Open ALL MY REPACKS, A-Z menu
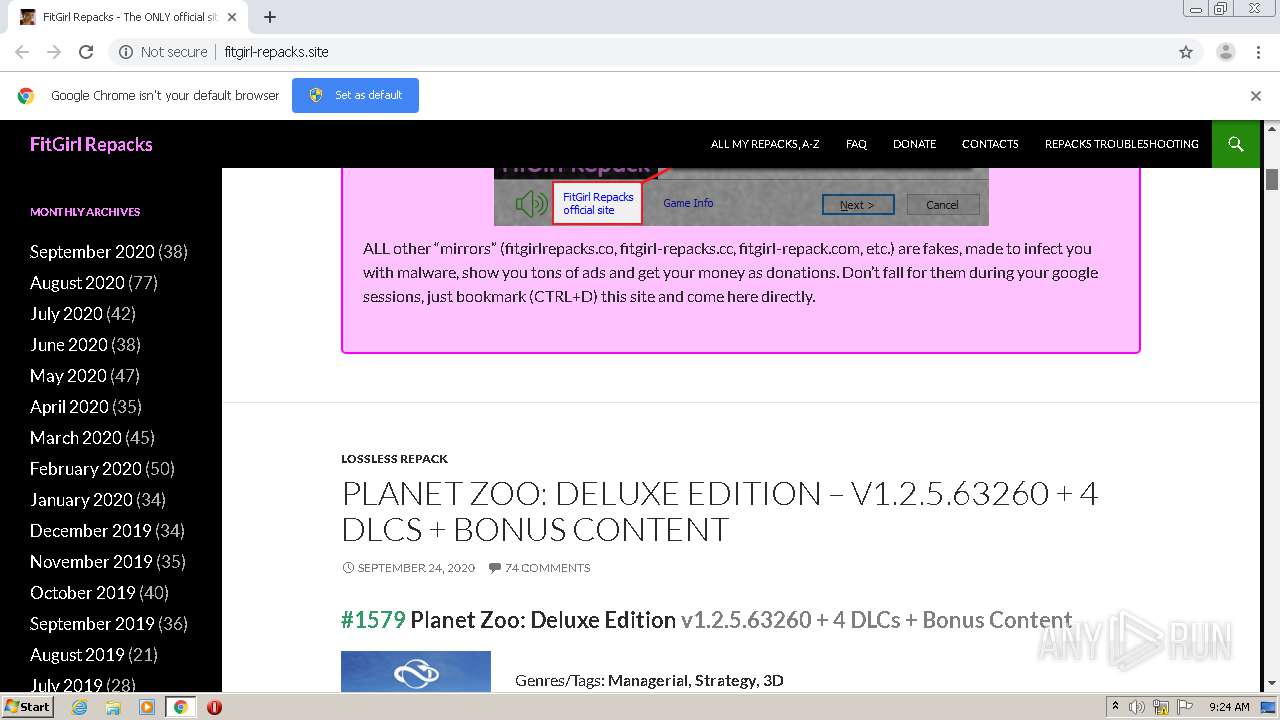 (765, 144)
